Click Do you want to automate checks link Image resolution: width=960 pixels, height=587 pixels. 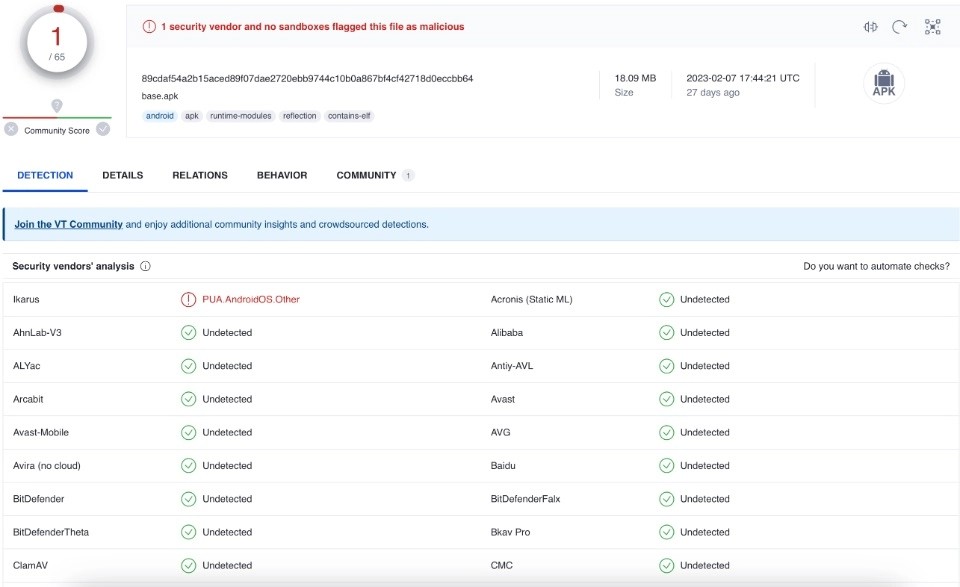click(876, 266)
